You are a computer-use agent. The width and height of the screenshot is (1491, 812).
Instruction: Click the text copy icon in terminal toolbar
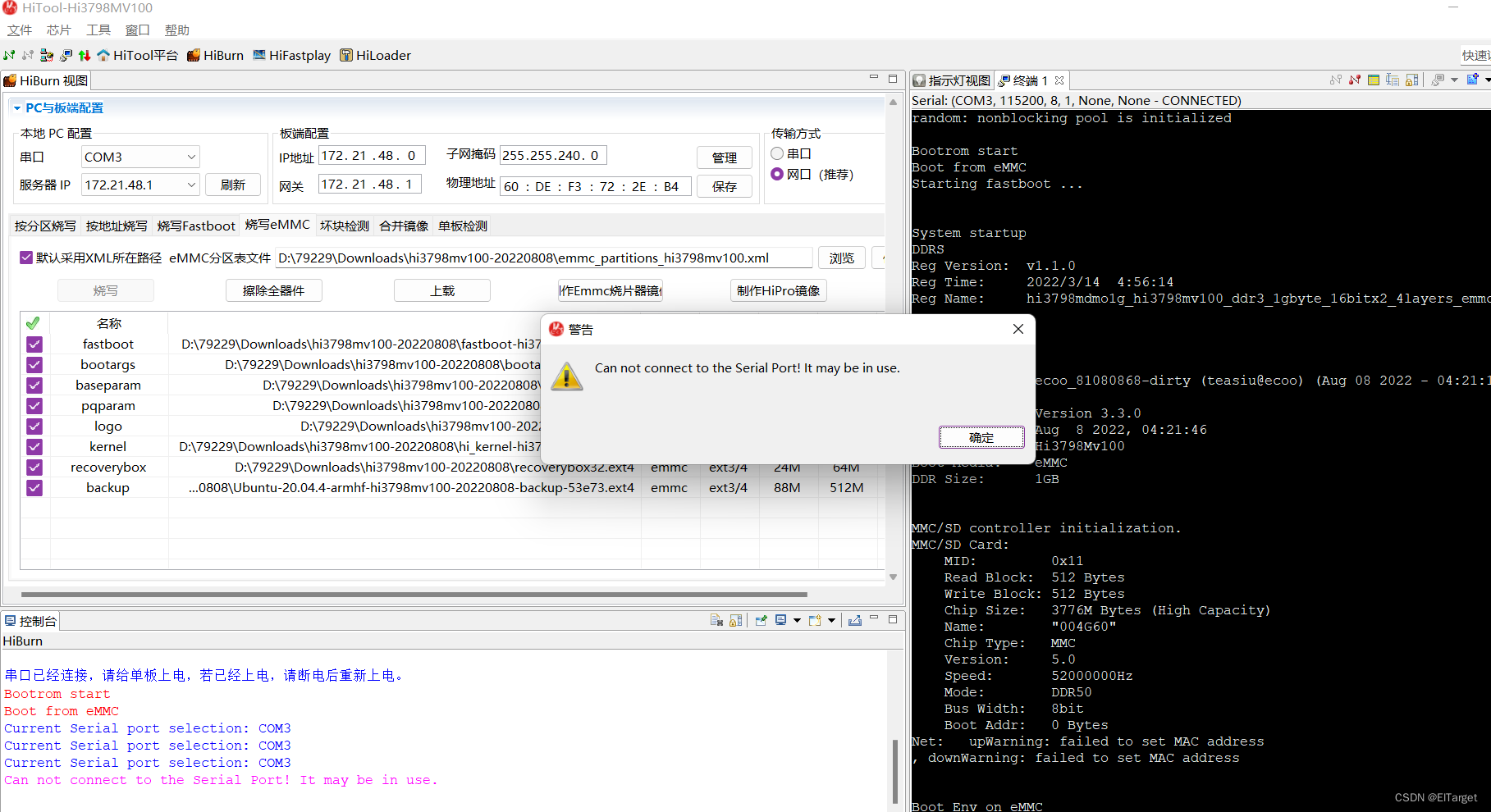(x=1393, y=80)
